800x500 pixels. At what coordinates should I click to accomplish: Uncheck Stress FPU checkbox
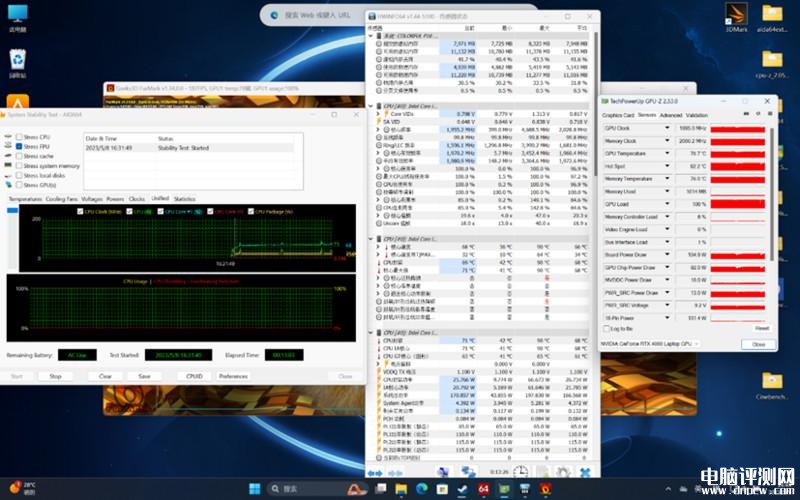[19, 146]
